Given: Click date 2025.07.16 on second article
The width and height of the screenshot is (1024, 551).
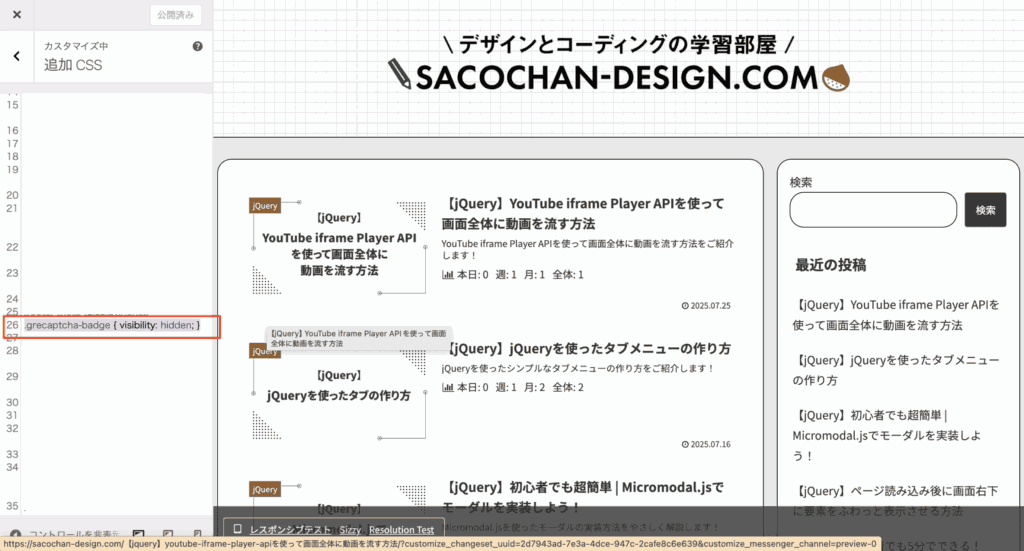Looking at the screenshot, I should pyautogui.click(x=706, y=444).
